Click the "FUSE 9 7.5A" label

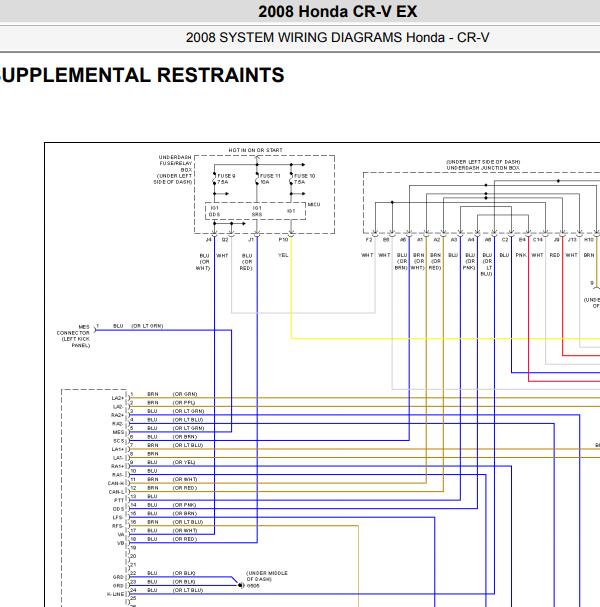click(226, 179)
